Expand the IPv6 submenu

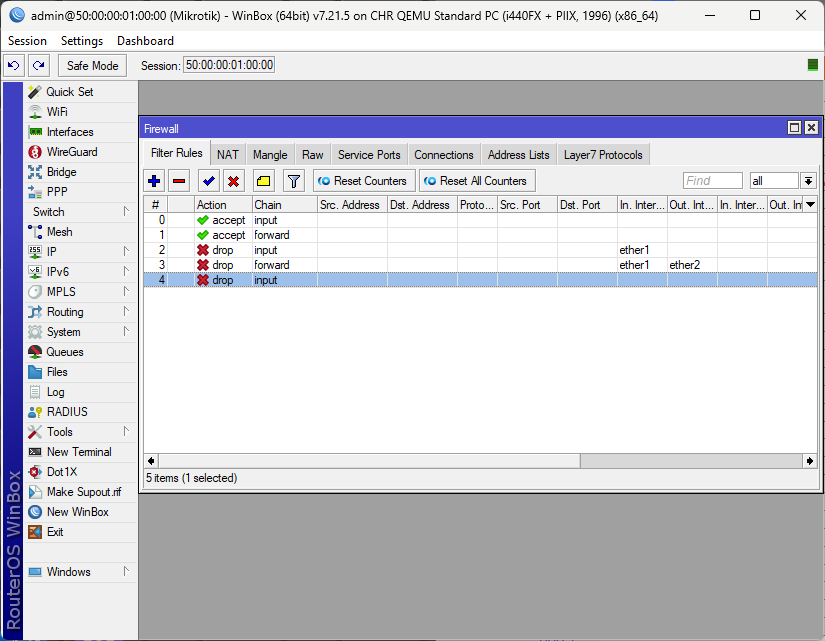81,272
